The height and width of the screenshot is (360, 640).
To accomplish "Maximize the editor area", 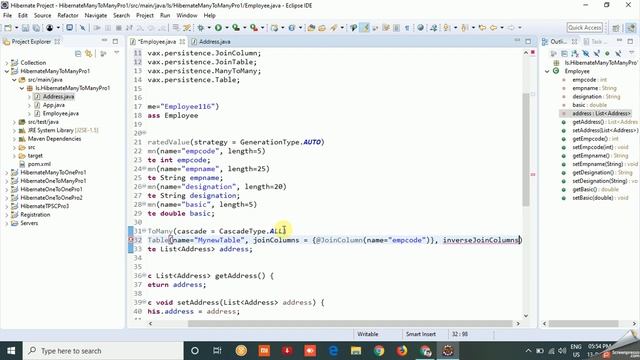I will pyautogui.click(x=528, y=41).
